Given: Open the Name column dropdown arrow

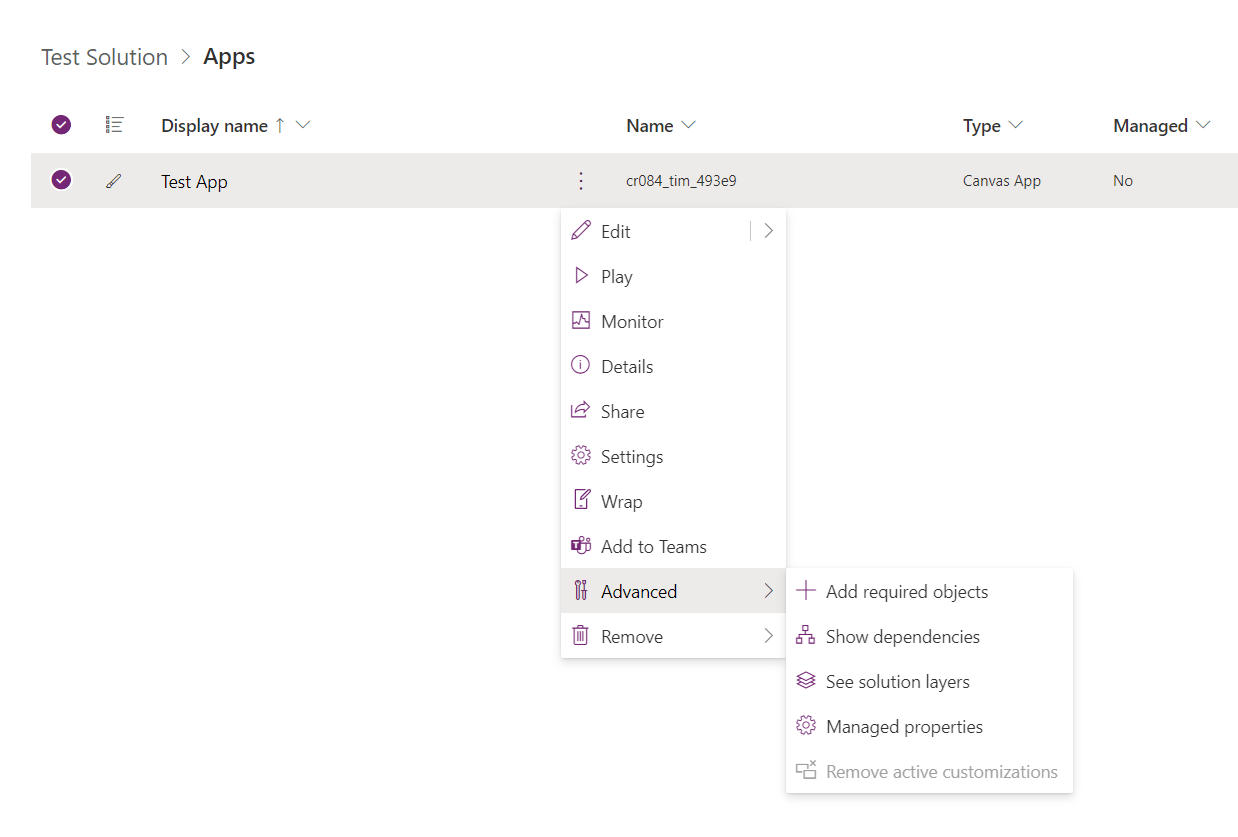Looking at the screenshot, I should click(688, 125).
